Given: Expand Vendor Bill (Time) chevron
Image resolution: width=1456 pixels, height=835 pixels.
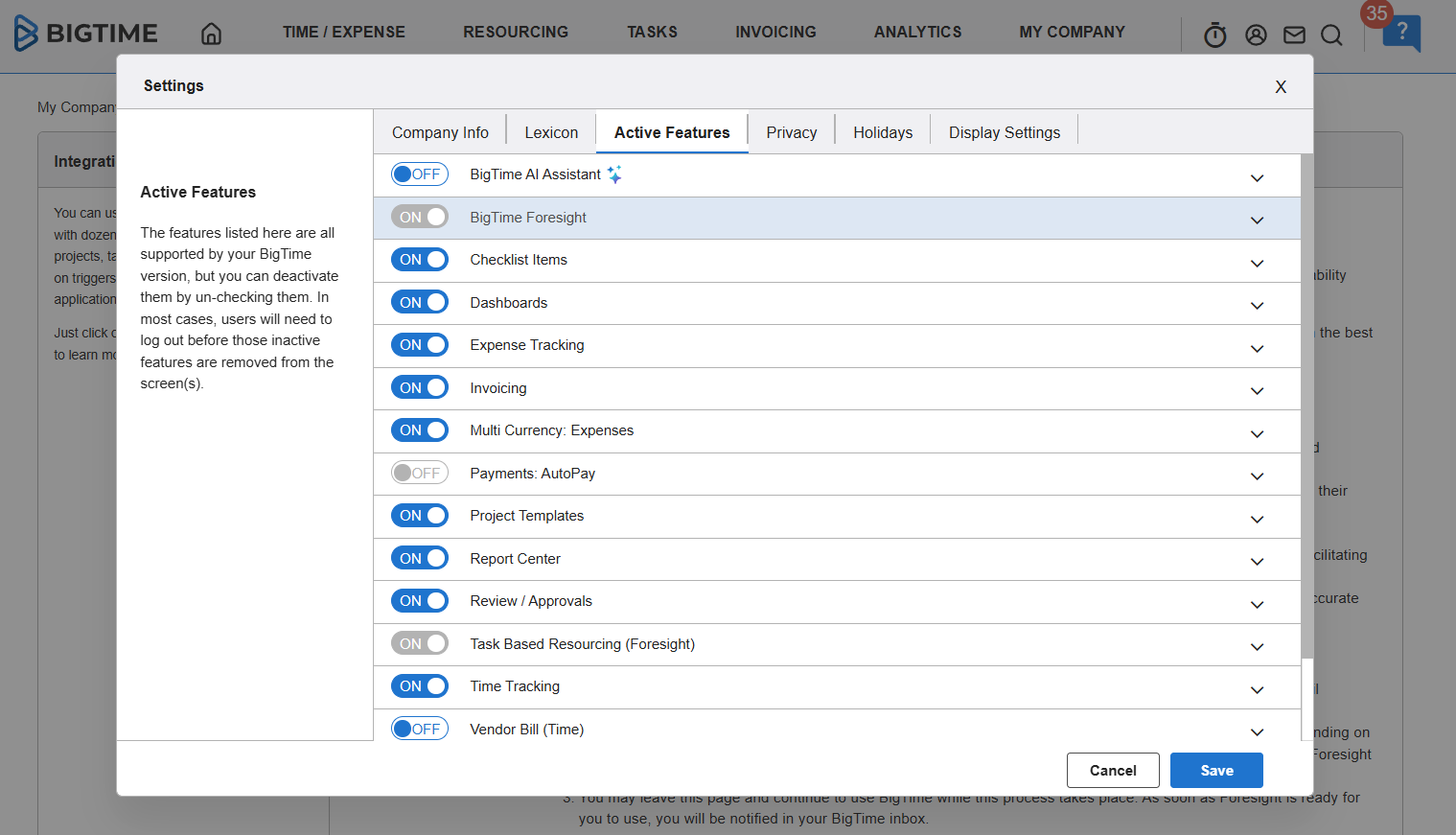Looking at the screenshot, I should coord(1257,732).
